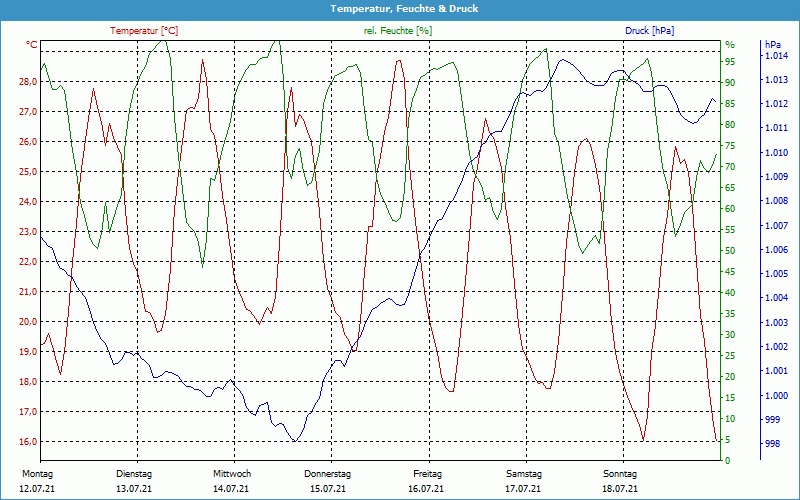Click the "Sonntag" day label

coord(620,474)
